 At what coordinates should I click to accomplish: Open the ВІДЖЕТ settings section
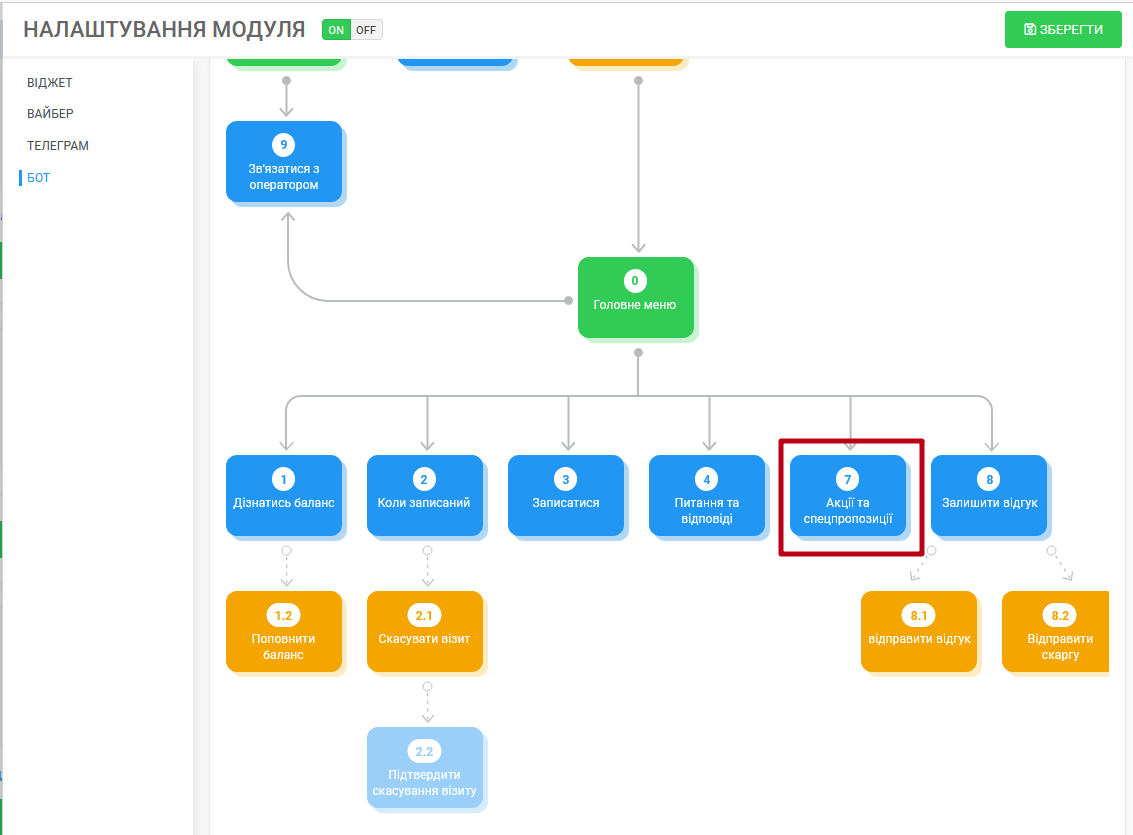click(x=50, y=82)
